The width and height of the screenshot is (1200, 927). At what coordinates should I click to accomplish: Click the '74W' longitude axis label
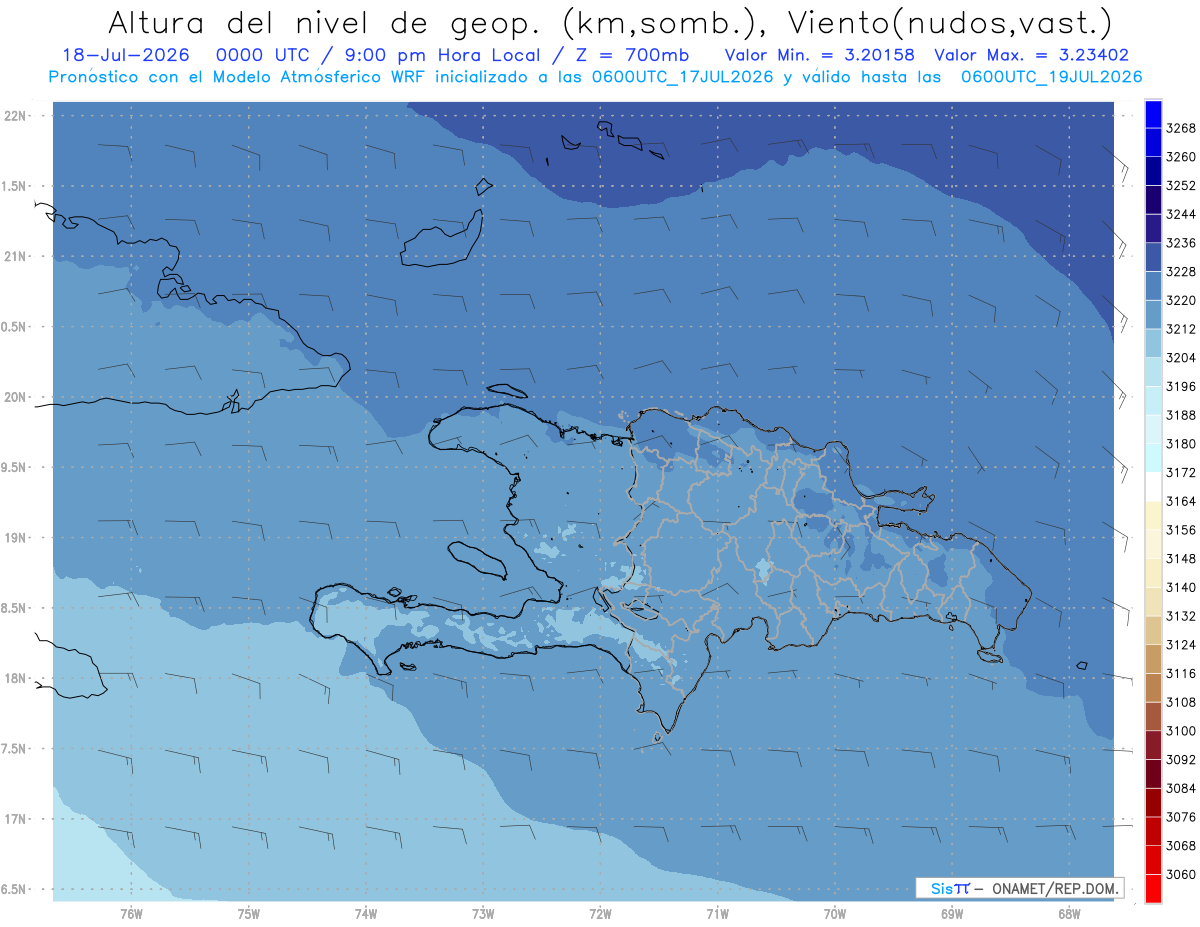point(365,914)
